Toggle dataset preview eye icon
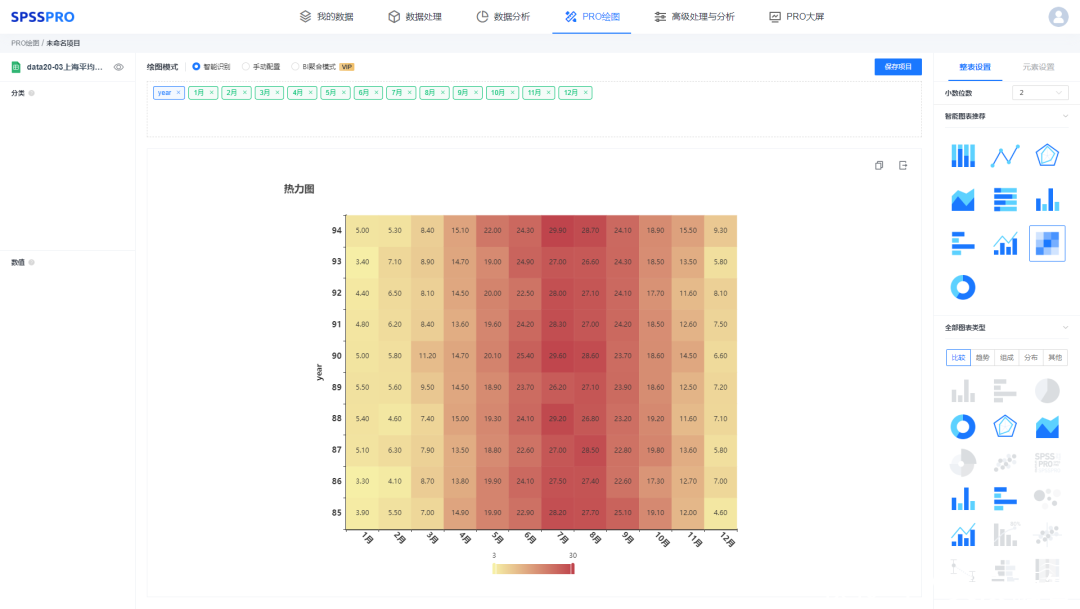The image size is (1080, 609). 118,67
